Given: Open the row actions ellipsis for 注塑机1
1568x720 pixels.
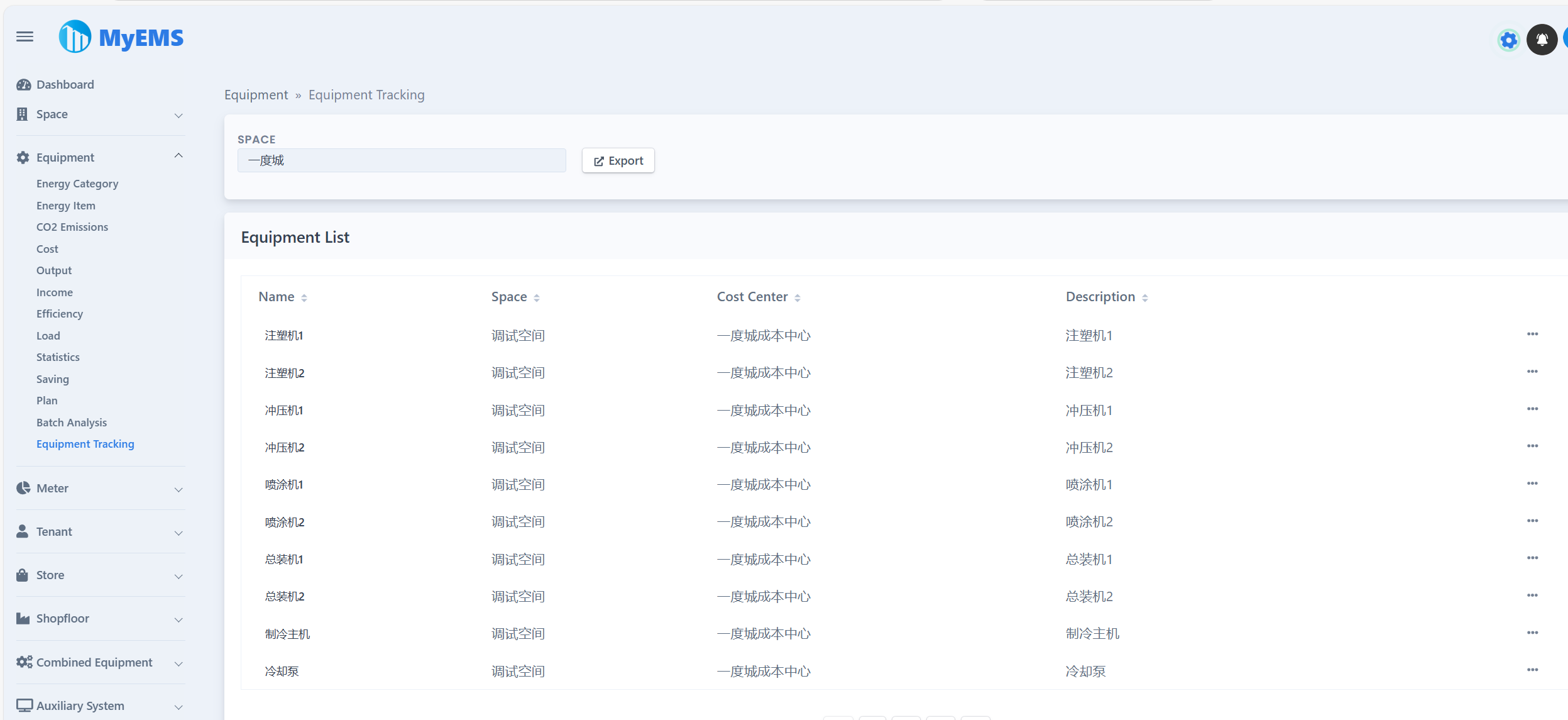Looking at the screenshot, I should [1532, 334].
